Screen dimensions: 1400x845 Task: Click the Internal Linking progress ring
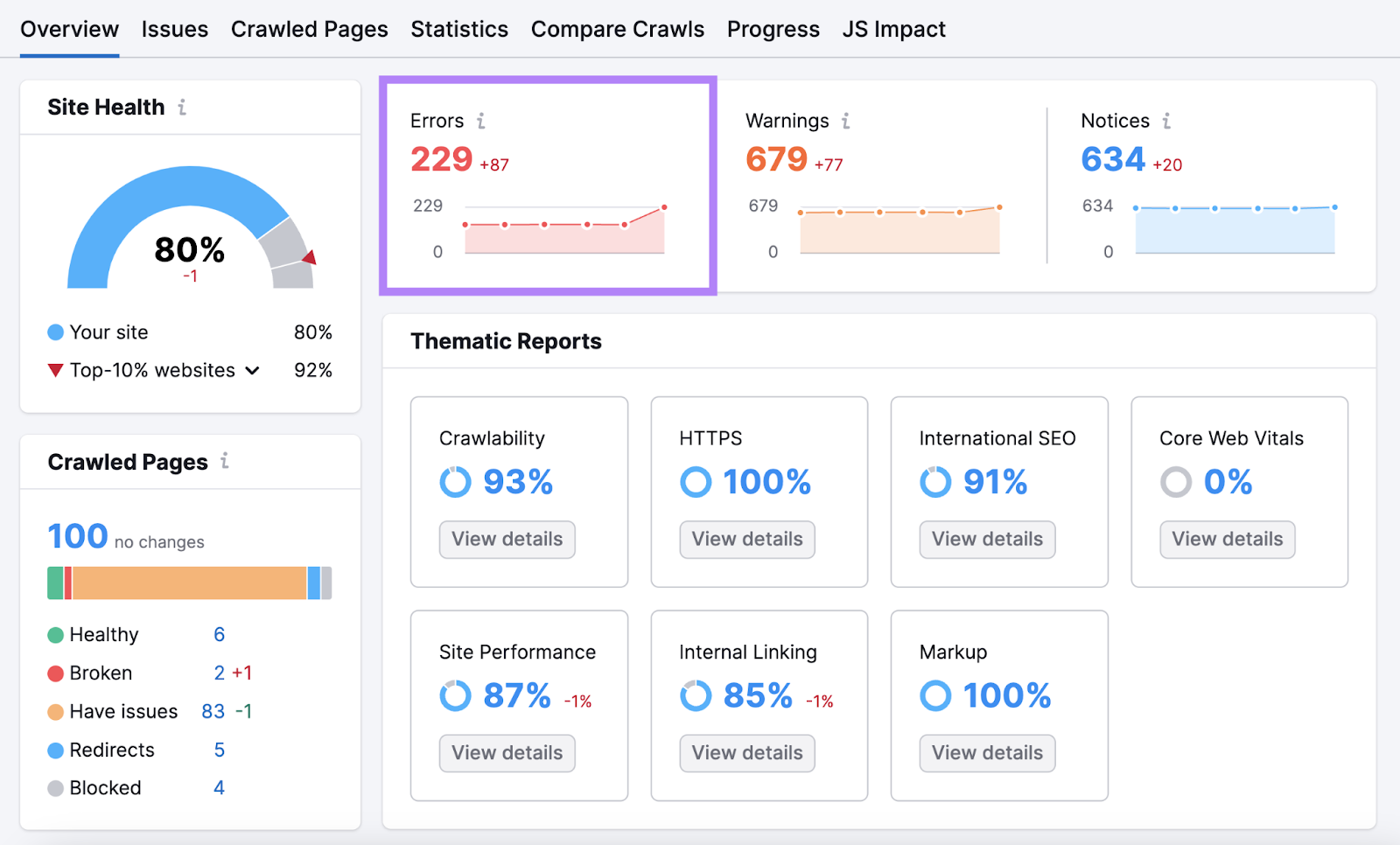coord(696,695)
